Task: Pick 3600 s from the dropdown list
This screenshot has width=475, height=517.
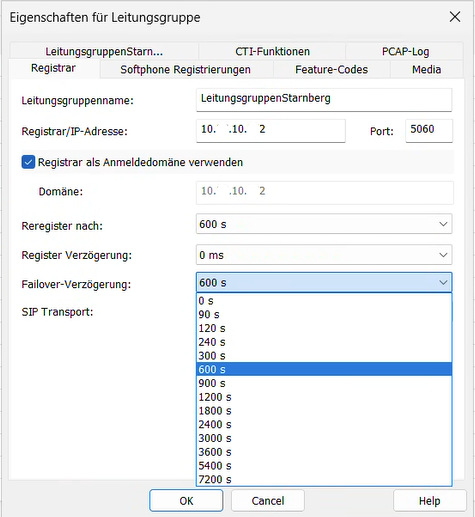Action: pos(324,452)
